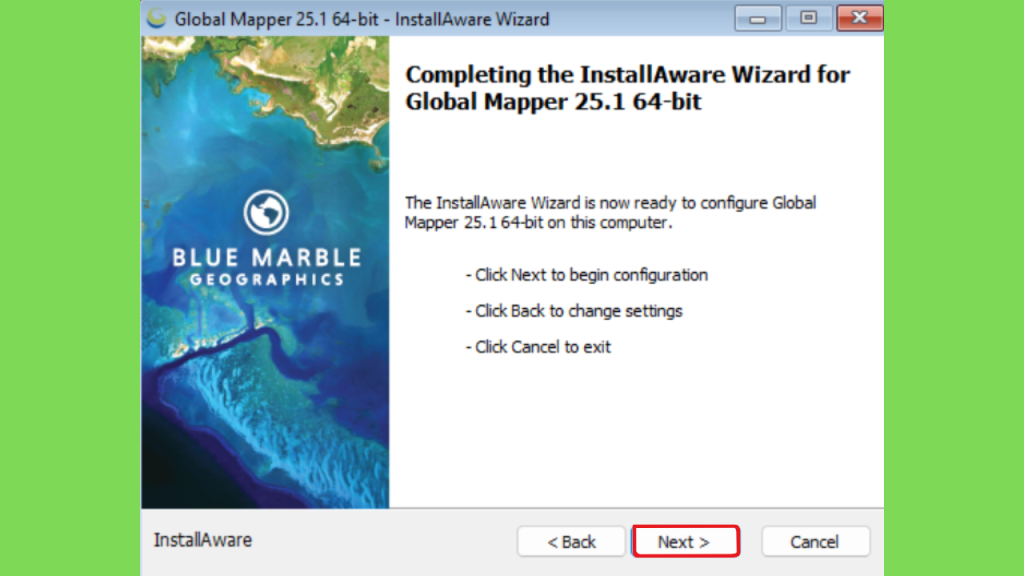Screen dimensions: 1024x576
Task: Go back with the < Back button
Action: click(571, 541)
